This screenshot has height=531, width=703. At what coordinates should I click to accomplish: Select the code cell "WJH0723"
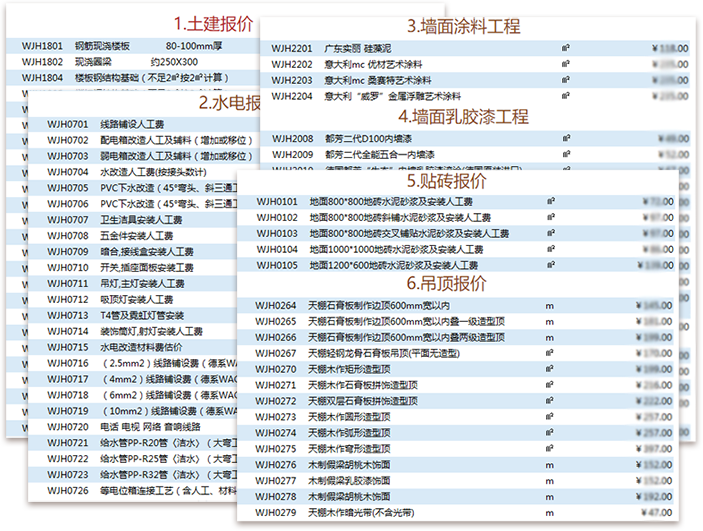point(68,474)
